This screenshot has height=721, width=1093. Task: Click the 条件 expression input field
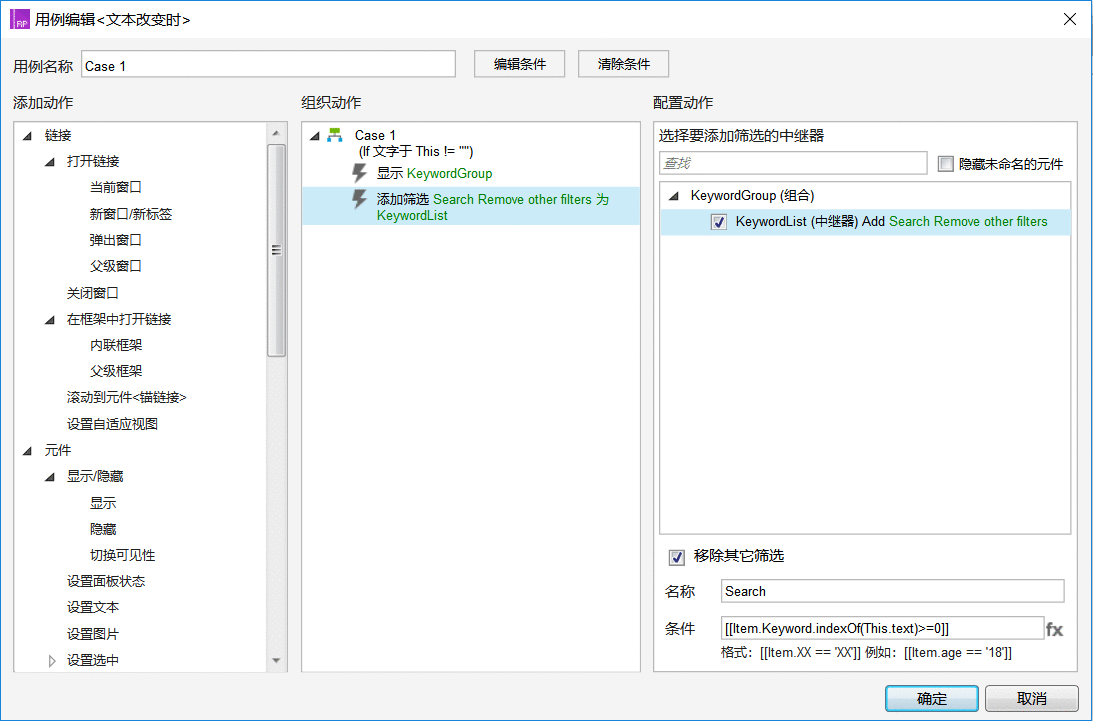pyautogui.click(x=882, y=628)
